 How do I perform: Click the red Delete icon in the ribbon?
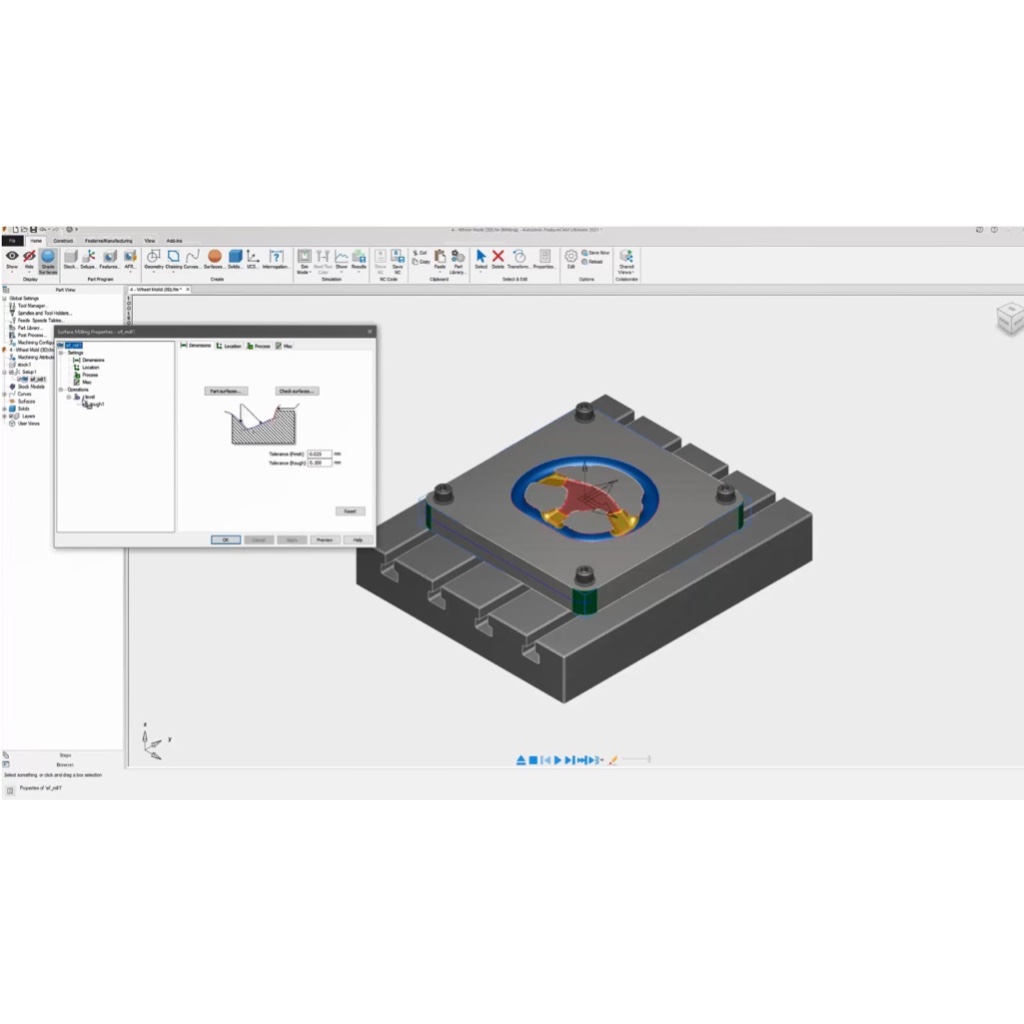[498, 260]
